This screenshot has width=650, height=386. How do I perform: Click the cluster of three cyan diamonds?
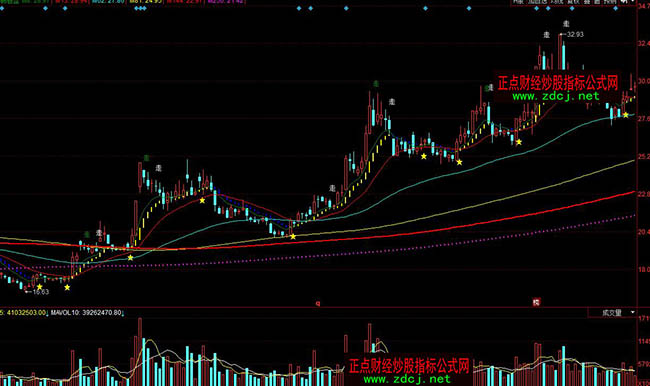[x=141, y=8]
